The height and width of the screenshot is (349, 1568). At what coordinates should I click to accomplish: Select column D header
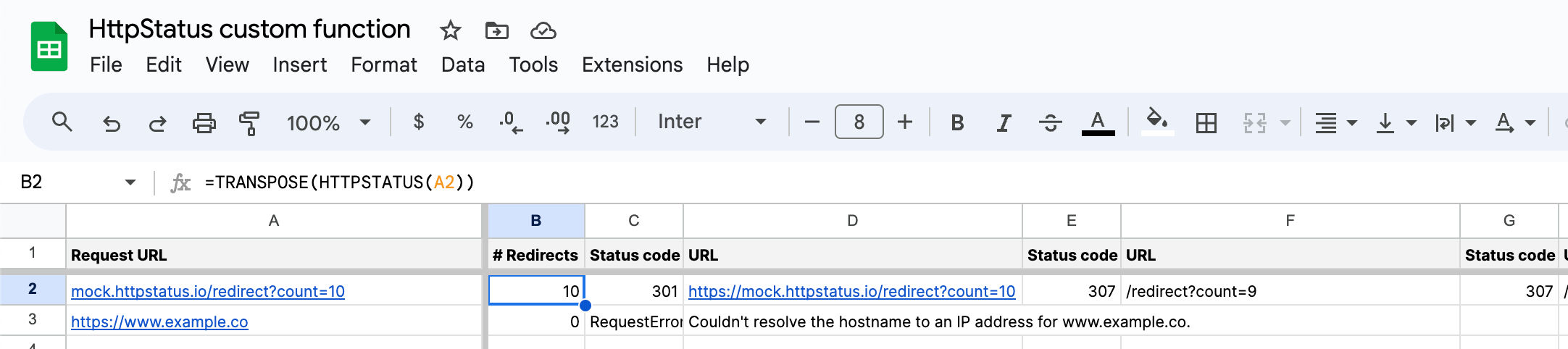(853, 221)
